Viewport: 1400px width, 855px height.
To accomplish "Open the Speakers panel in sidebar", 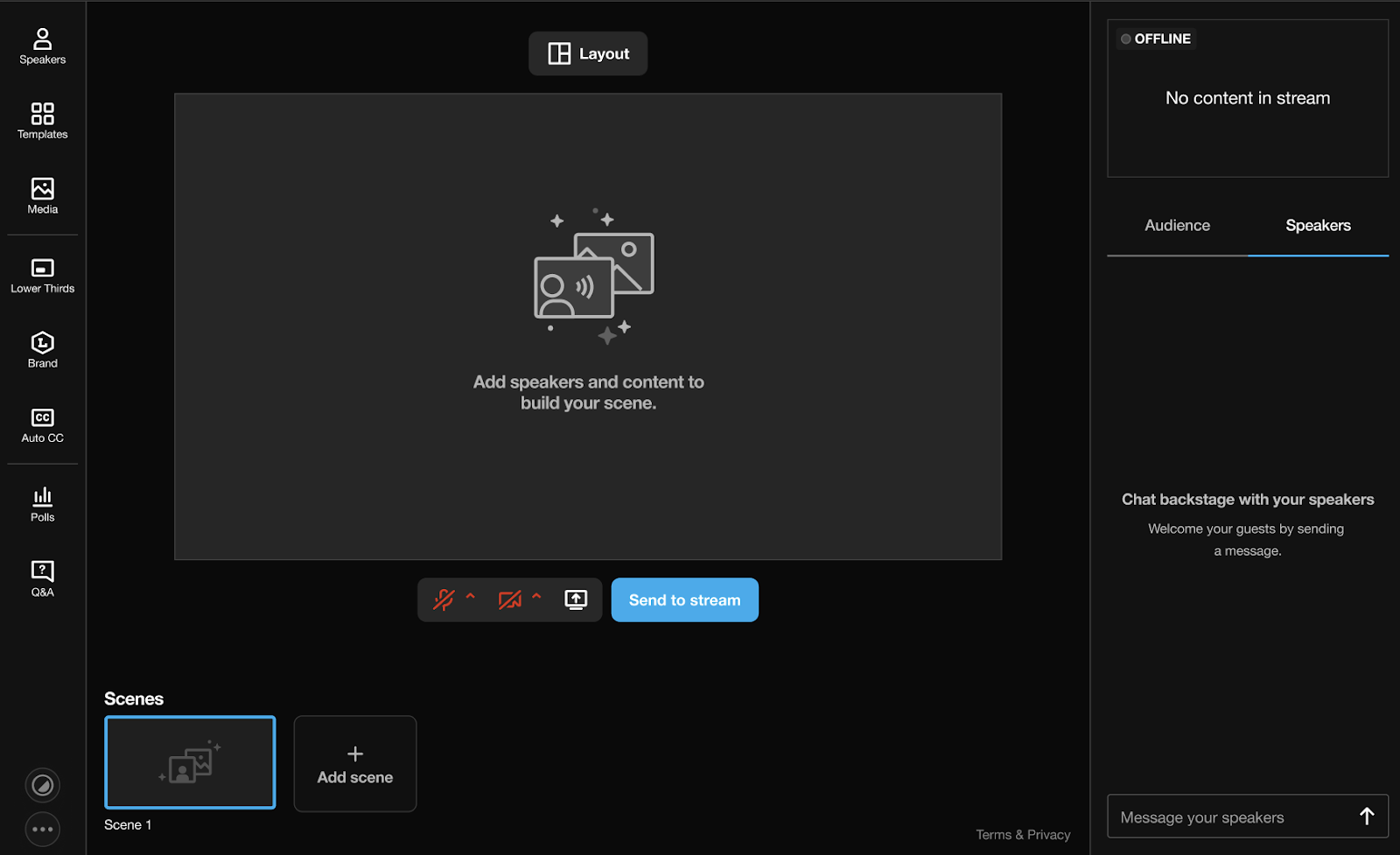I will click(x=42, y=46).
